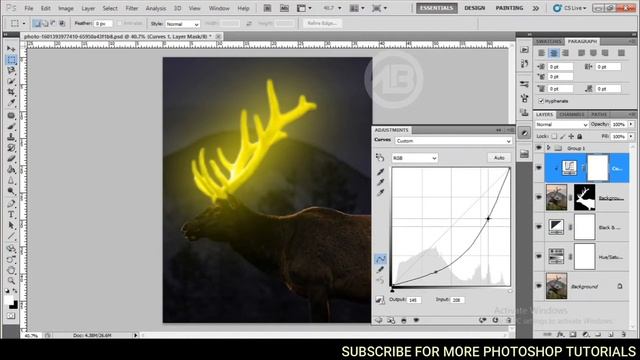Switch to the Paths tab

[599, 115]
